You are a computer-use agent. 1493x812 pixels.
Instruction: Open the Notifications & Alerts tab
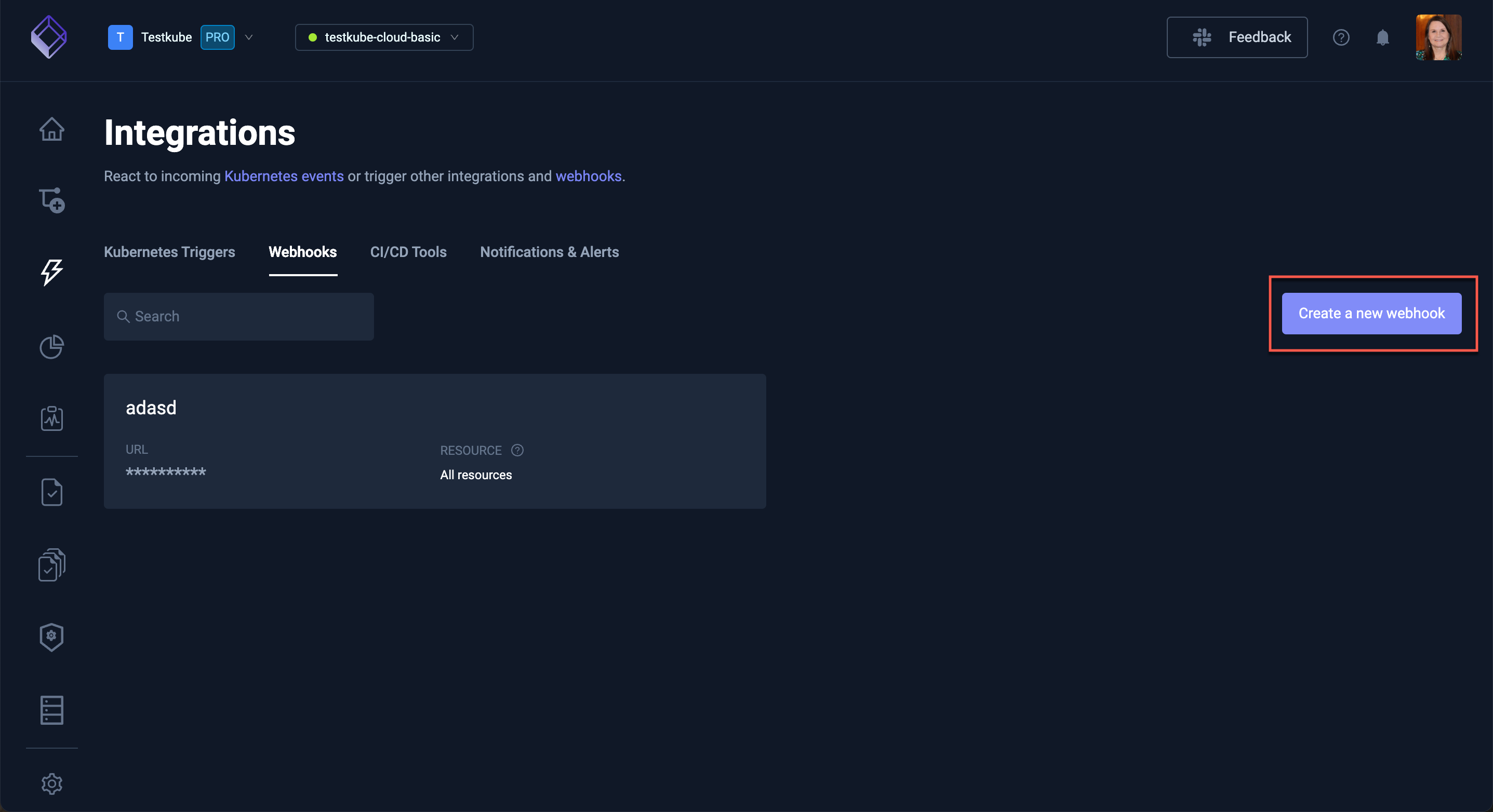[x=549, y=252]
